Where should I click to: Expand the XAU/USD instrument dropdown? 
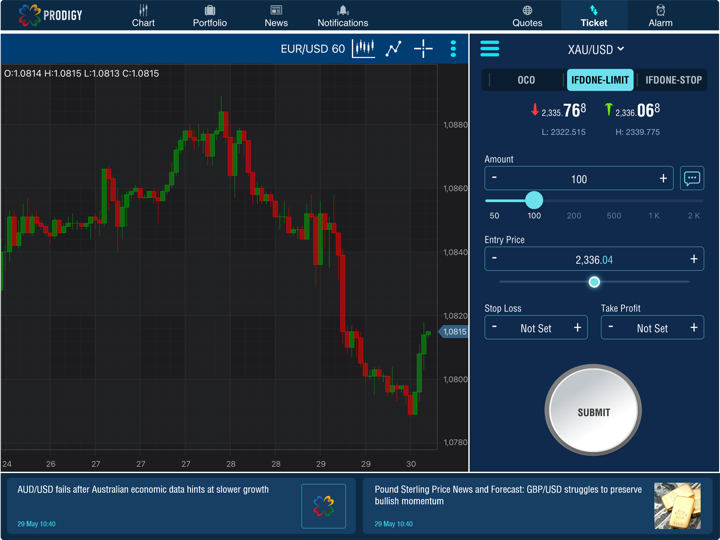(596, 49)
